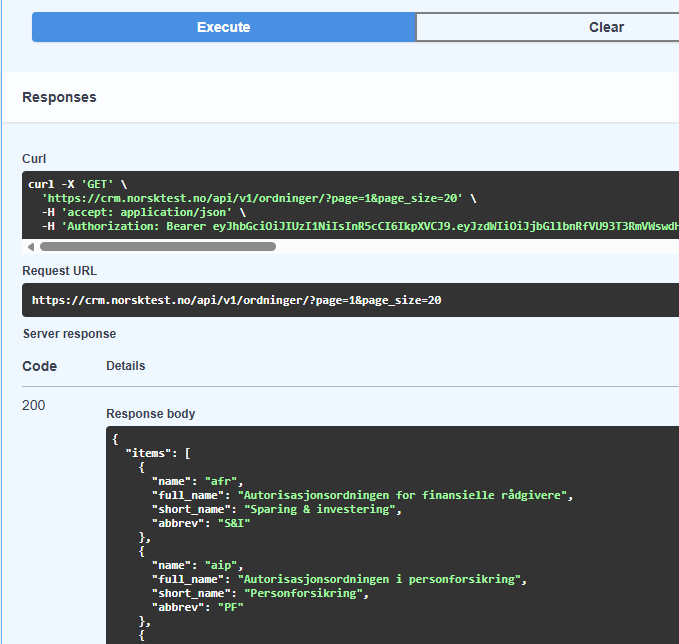
Task: Click the Request URL label
Action: pos(59,271)
